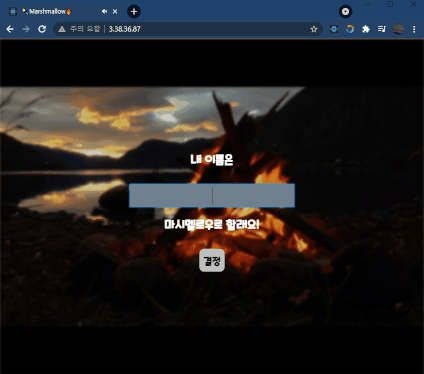The width and height of the screenshot is (424, 374).
Task: Minimize the browser window
Action: click(368, 4)
